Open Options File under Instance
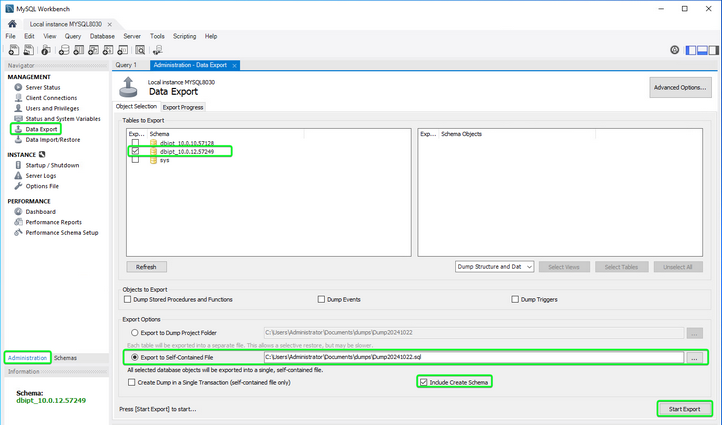Screen dimensions: 722x425 point(42,186)
